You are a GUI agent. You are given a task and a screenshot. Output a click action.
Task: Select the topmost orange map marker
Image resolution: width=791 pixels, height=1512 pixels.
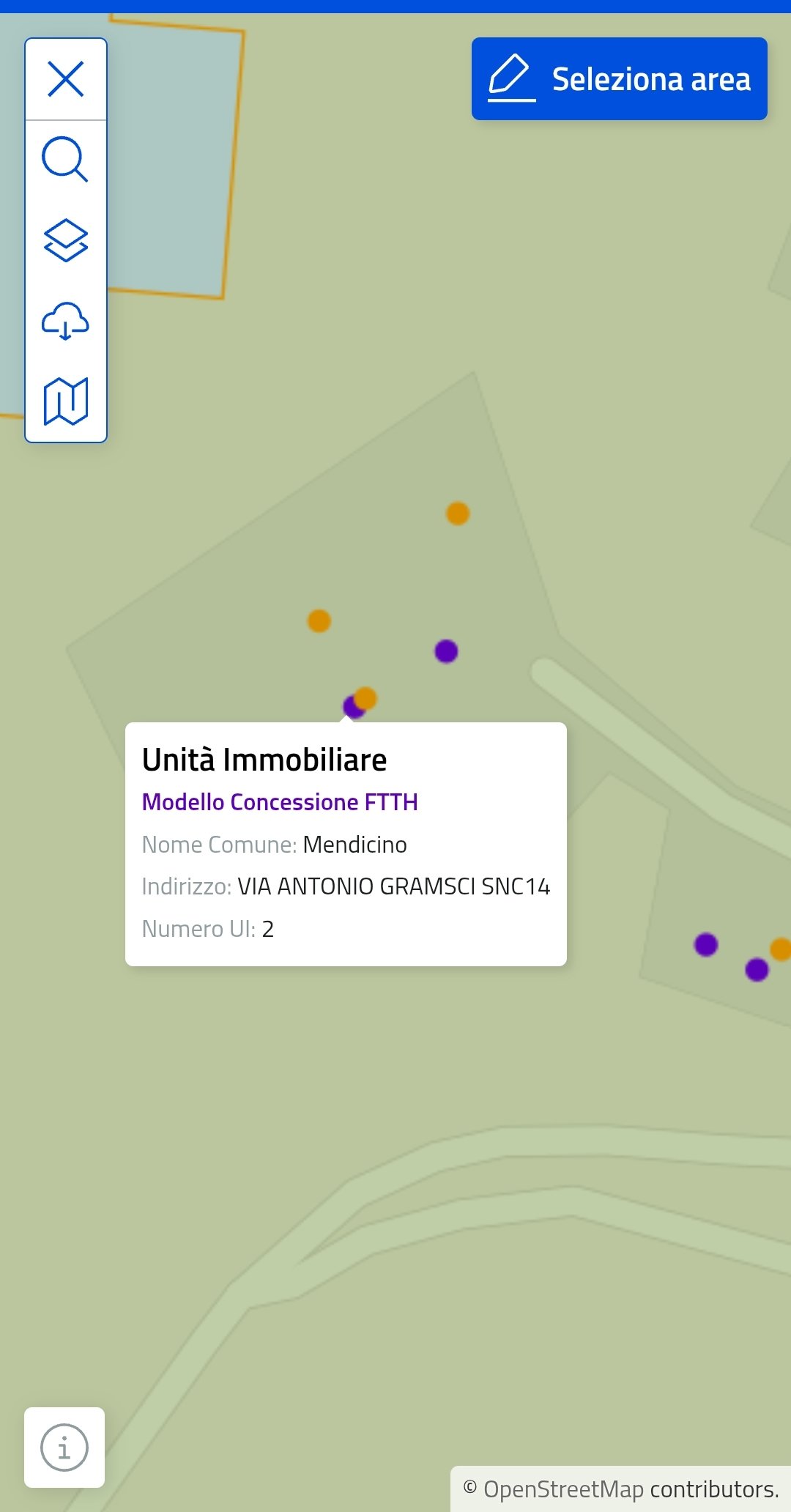[x=458, y=514]
